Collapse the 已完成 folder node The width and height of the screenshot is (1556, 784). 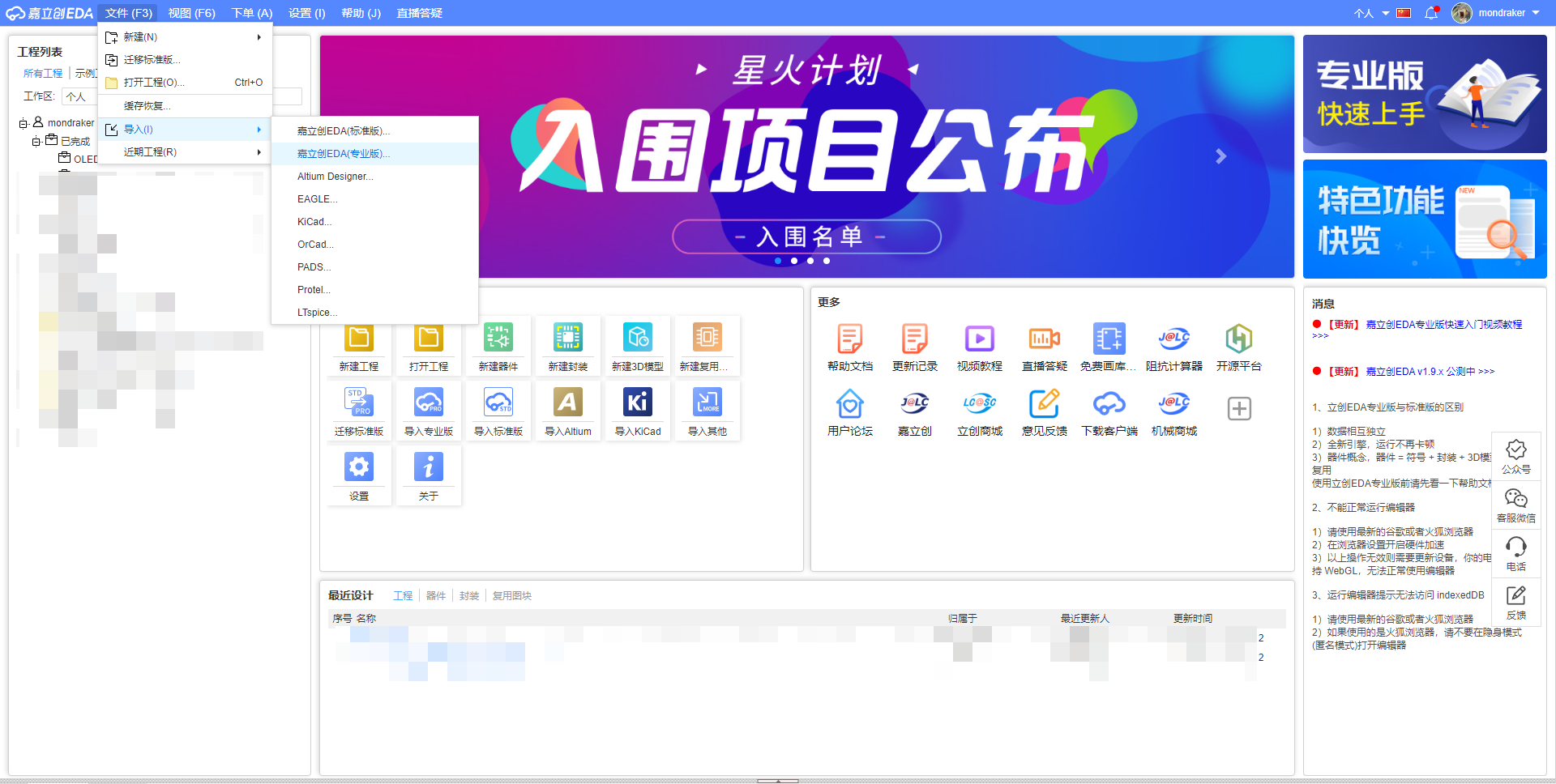click(36, 142)
